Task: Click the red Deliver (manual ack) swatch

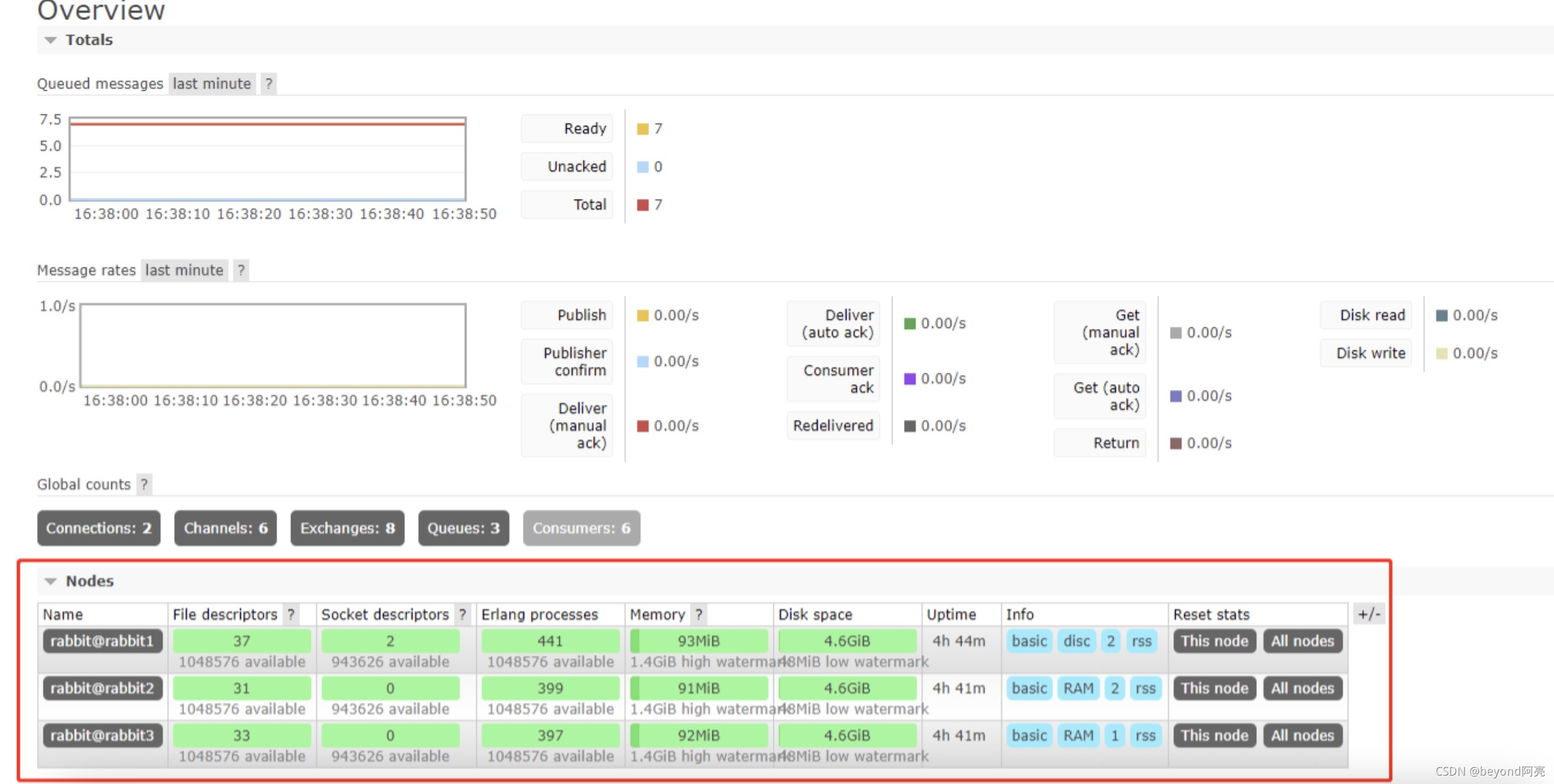Action: pyautogui.click(x=643, y=426)
